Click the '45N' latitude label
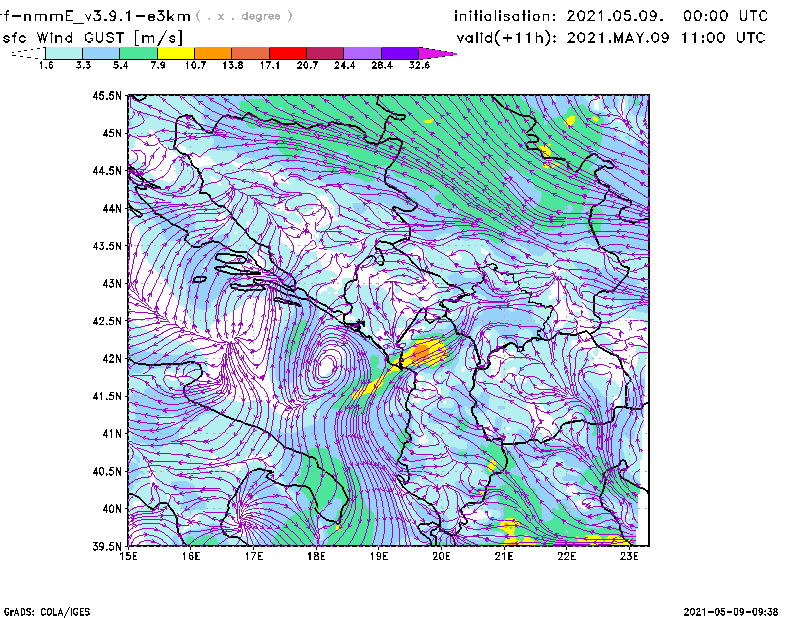The height and width of the screenshot is (618, 800). [x=112, y=133]
